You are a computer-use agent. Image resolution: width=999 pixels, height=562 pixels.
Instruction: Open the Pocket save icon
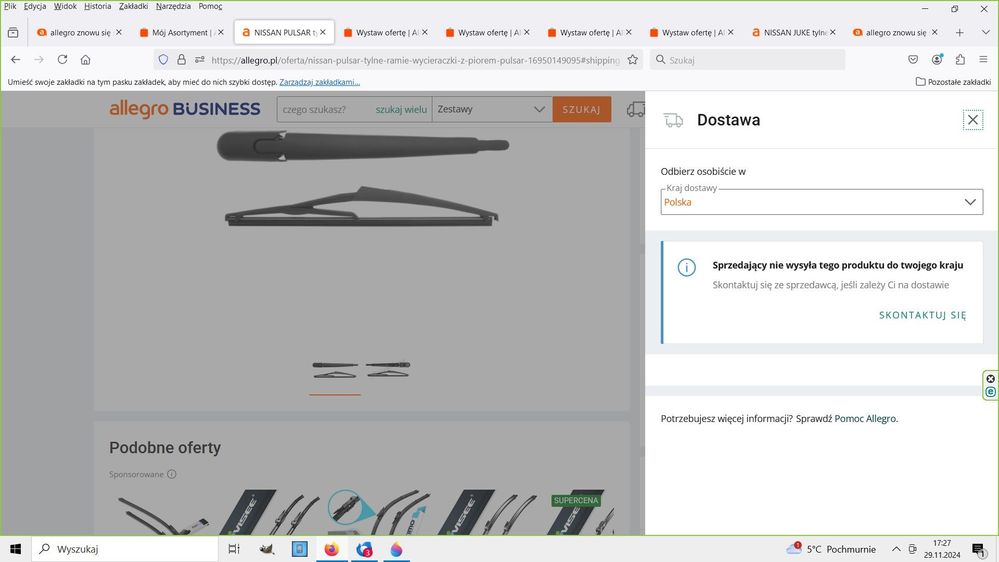point(913,59)
